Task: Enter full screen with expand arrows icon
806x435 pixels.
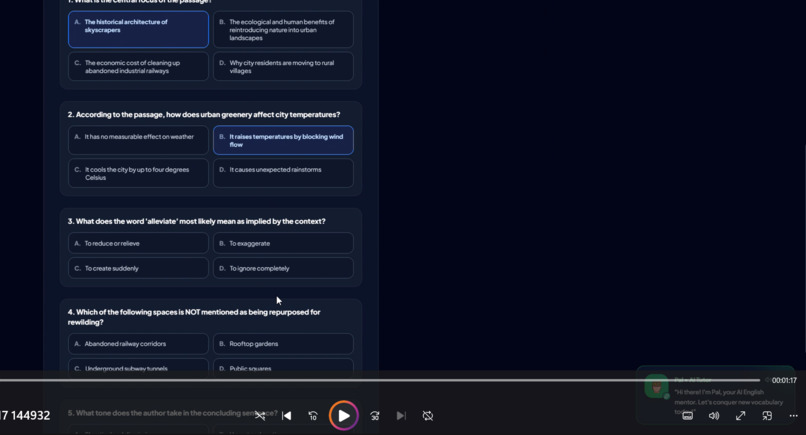Action: tap(740, 415)
